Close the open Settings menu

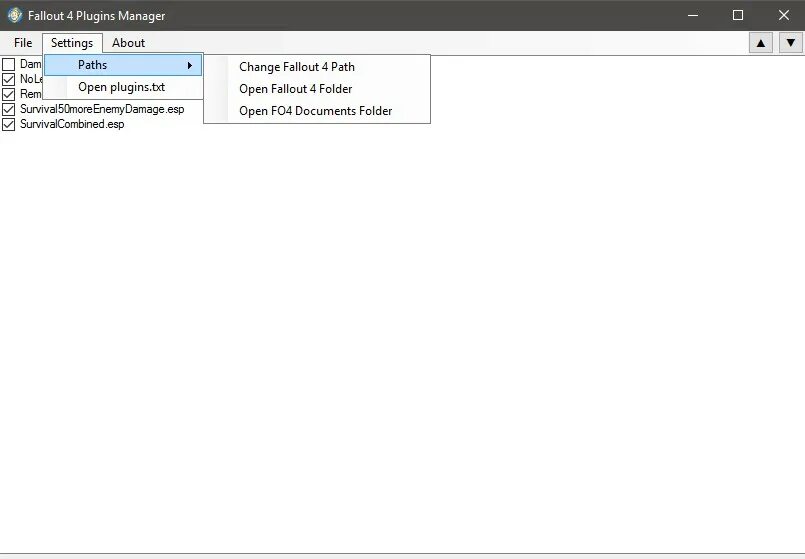[72, 43]
